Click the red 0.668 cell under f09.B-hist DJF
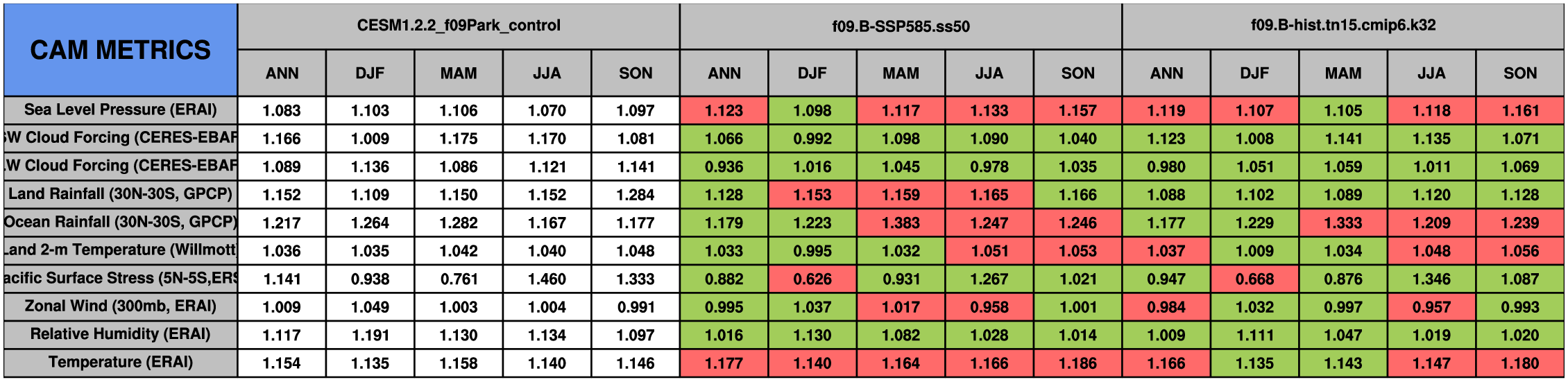 1254,279
